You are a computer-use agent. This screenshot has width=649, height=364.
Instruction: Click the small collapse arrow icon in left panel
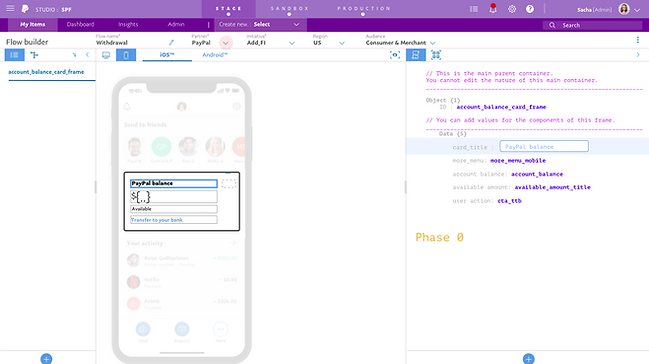(75, 55)
